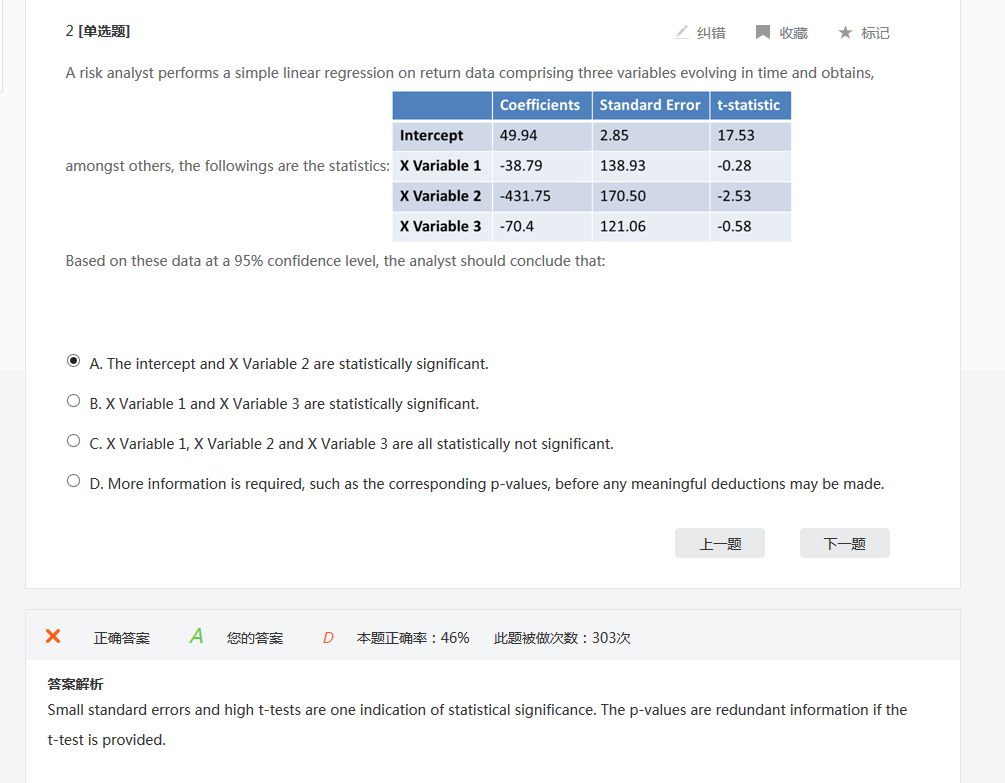Screen dimensions: 1005x783
Task: Click the X Variable 2 row label
Action: coord(440,196)
